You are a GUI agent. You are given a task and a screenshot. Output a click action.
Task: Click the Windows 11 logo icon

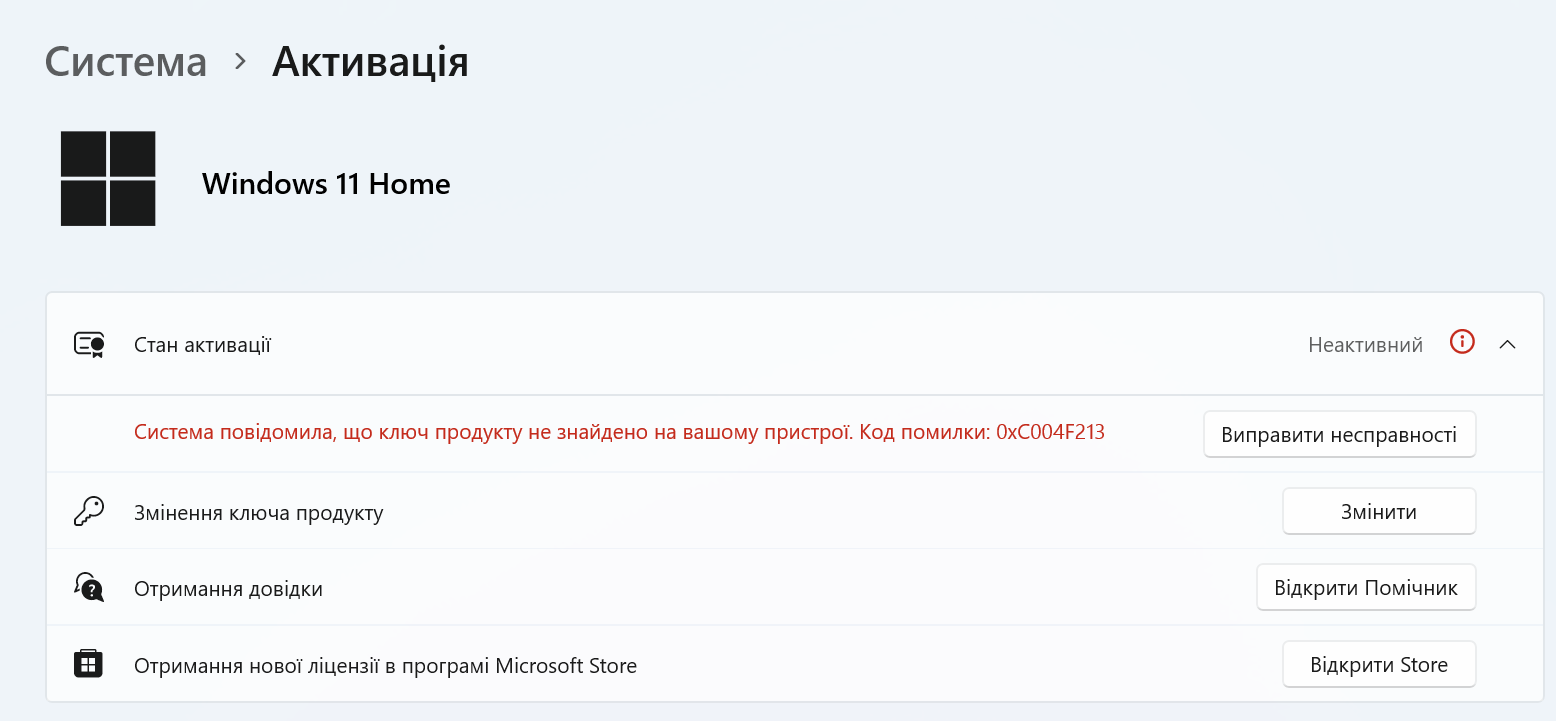pos(107,178)
